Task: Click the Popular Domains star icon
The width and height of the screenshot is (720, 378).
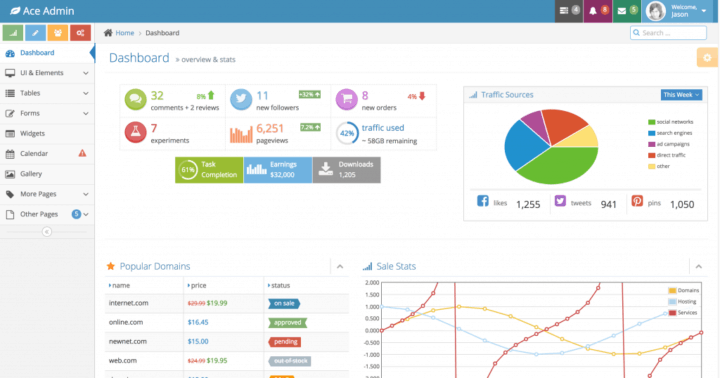Action: click(111, 266)
